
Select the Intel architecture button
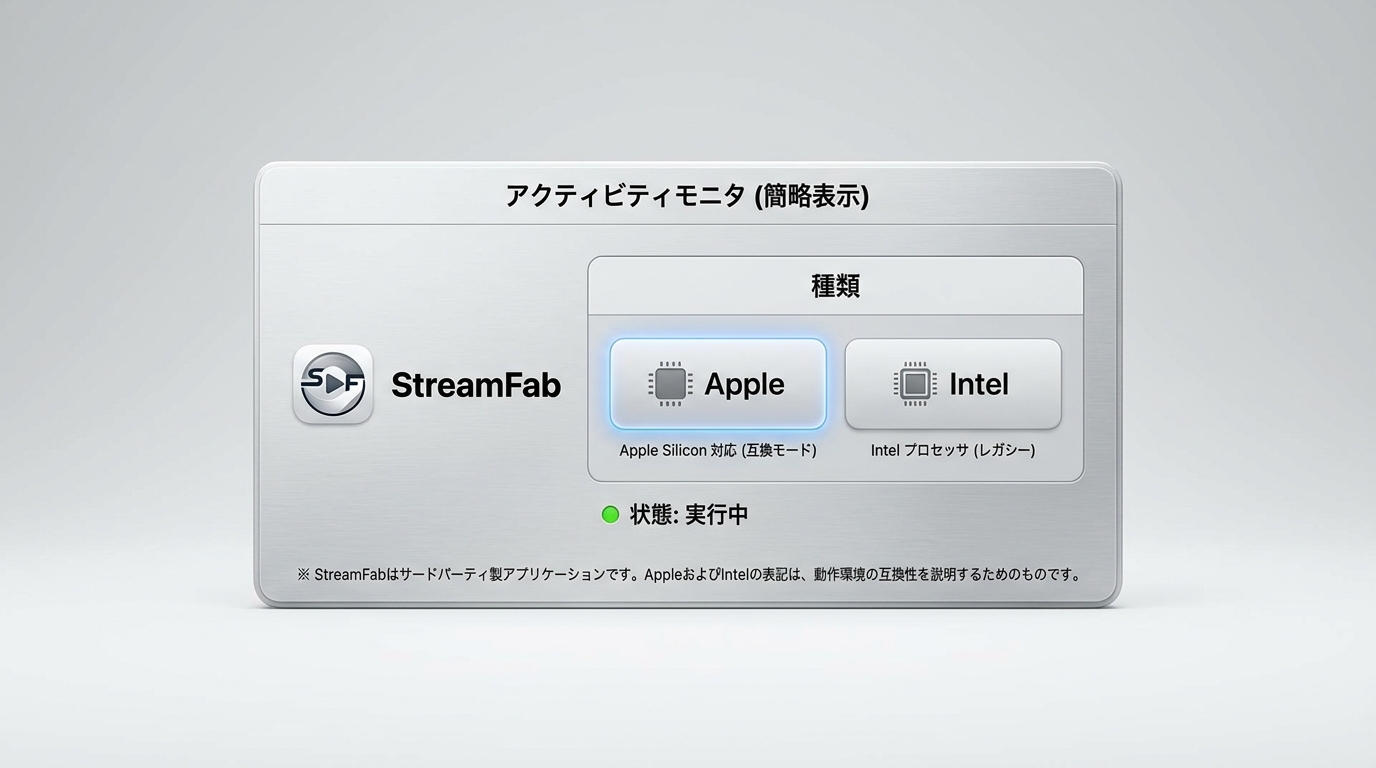(953, 384)
